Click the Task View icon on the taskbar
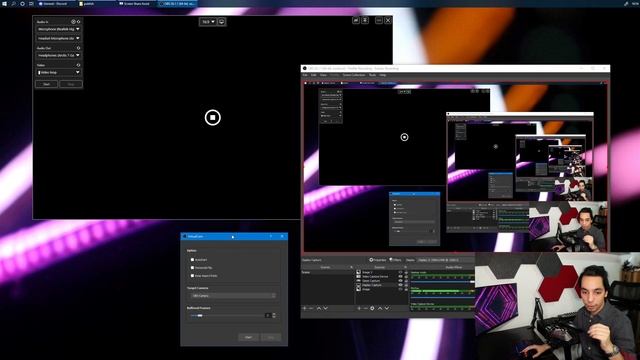The image size is (640, 360). 31,4
